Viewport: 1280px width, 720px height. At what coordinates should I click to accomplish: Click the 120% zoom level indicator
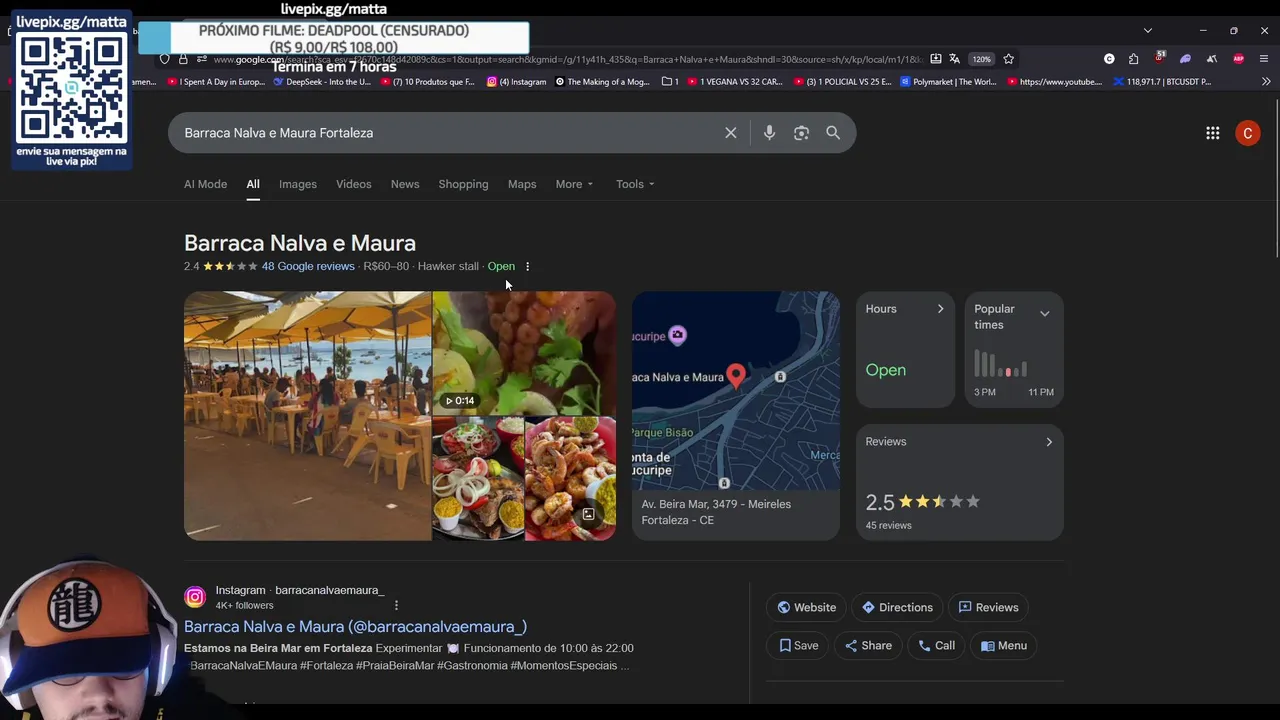pos(982,59)
